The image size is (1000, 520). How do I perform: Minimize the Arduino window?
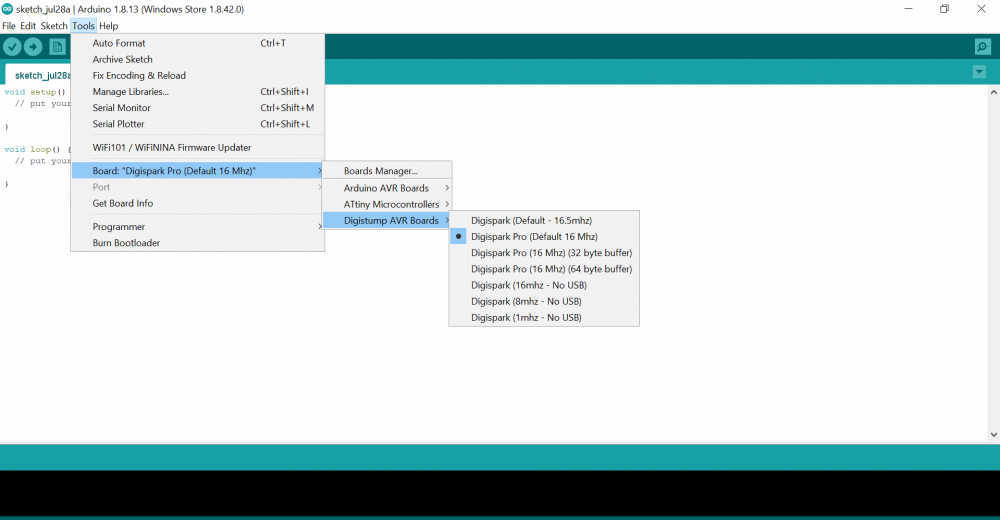click(x=908, y=9)
